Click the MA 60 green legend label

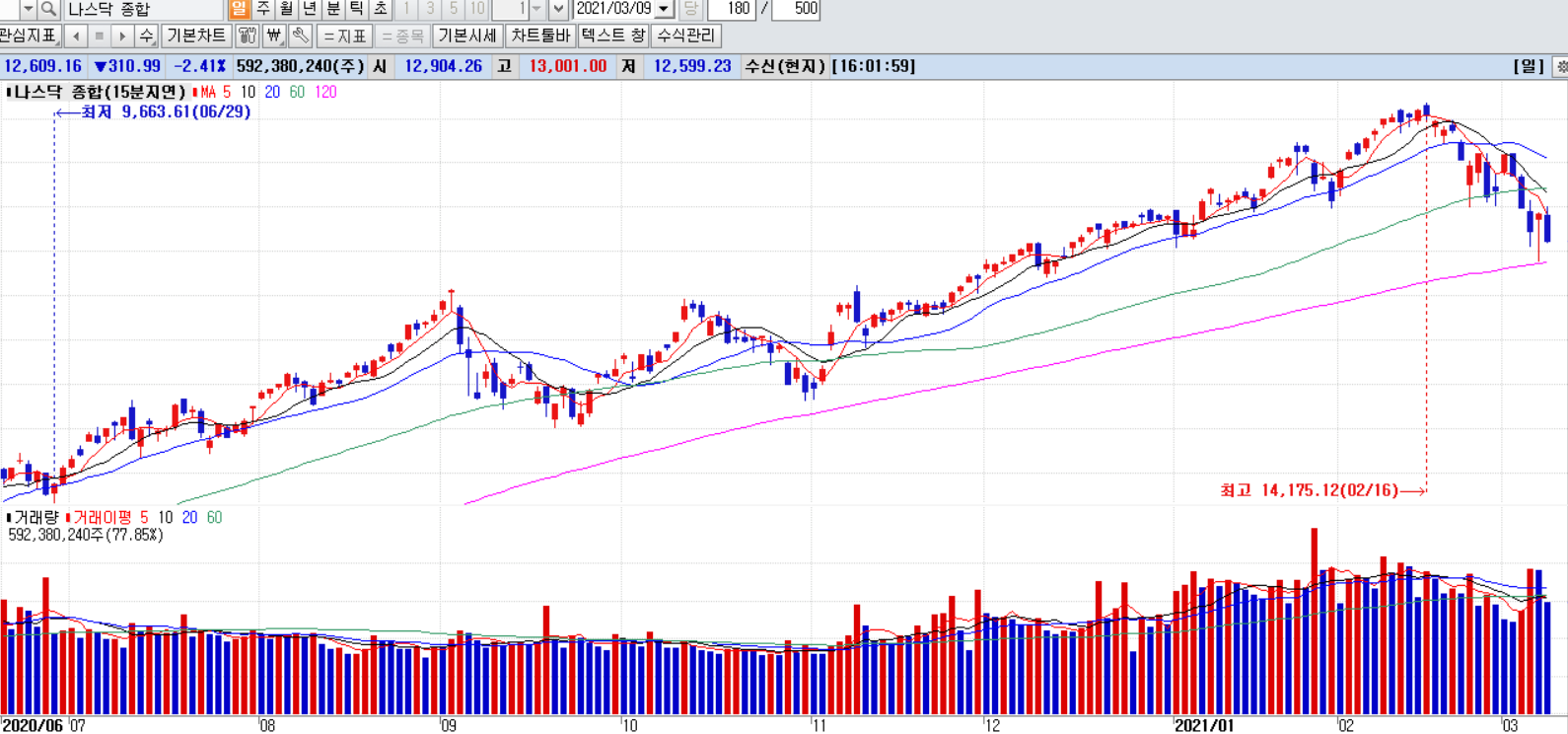pyautogui.click(x=297, y=92)
